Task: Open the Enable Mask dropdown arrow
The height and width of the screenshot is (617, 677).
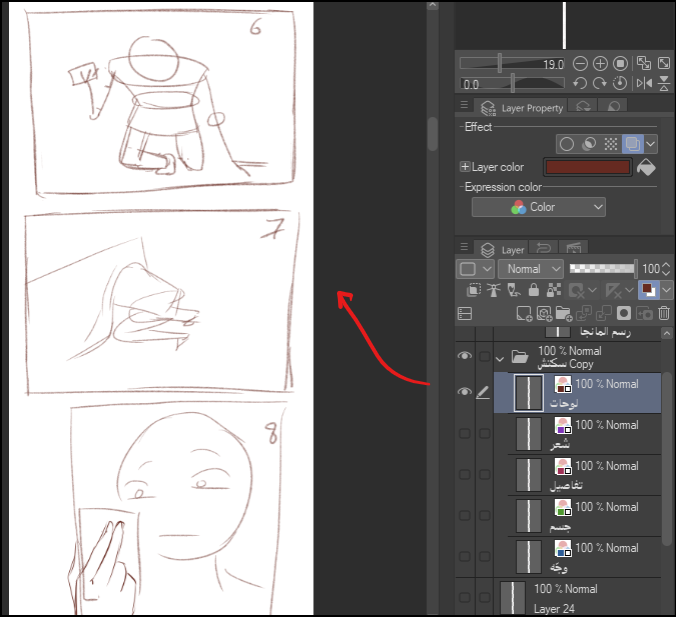Action: point(592,291)
